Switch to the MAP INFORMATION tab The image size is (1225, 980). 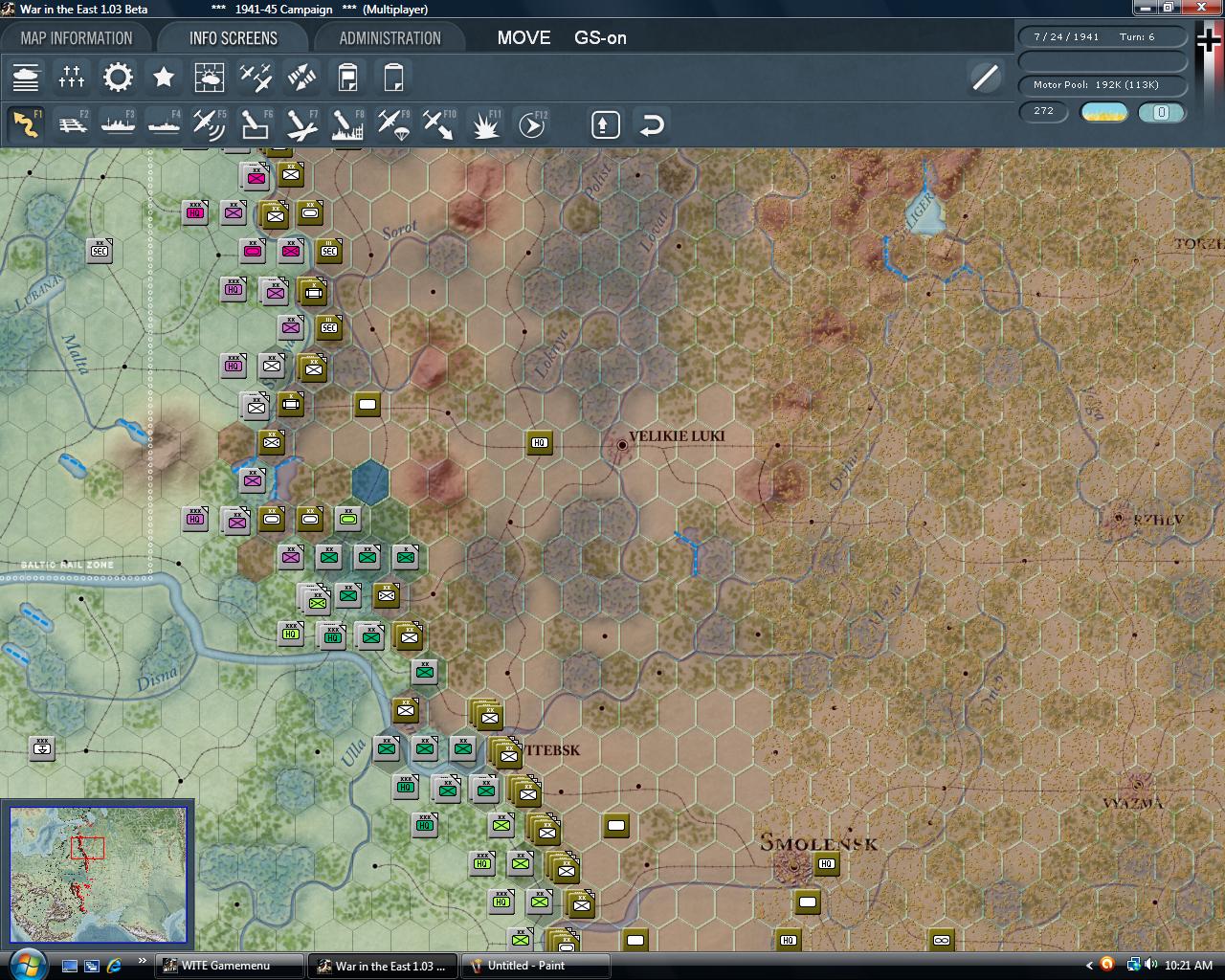[77, 37]
